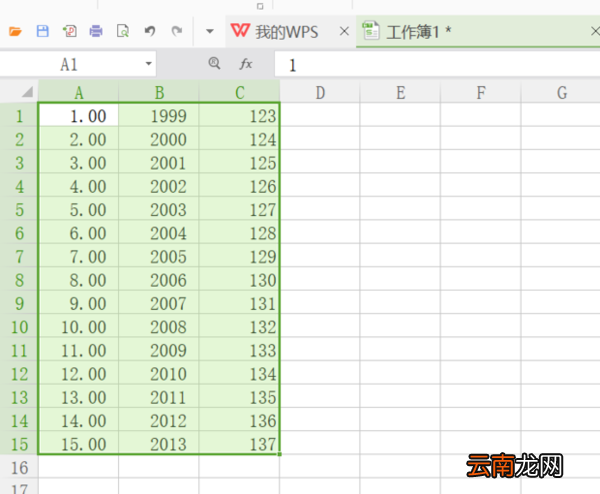Select column F header

[x=481, y=92]
